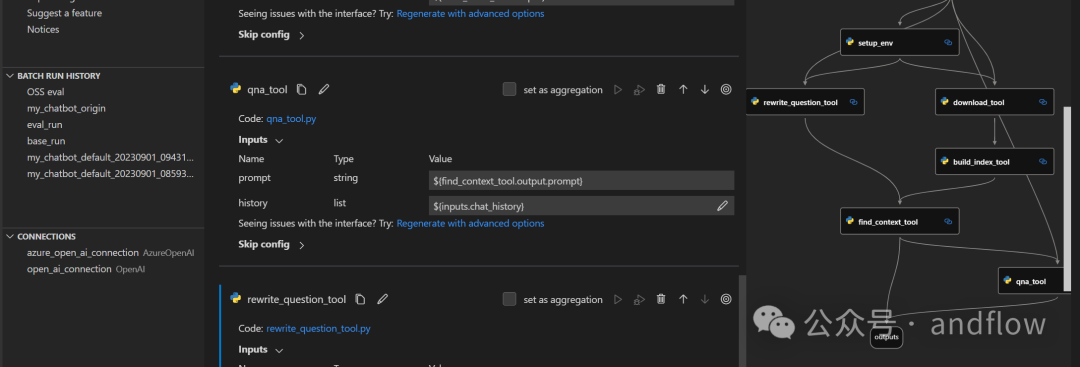Debug the qna_tool node

639,90
